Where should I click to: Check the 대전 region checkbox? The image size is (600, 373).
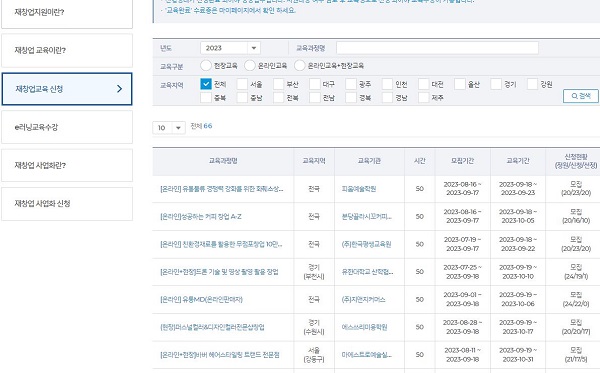click(424, 84)
